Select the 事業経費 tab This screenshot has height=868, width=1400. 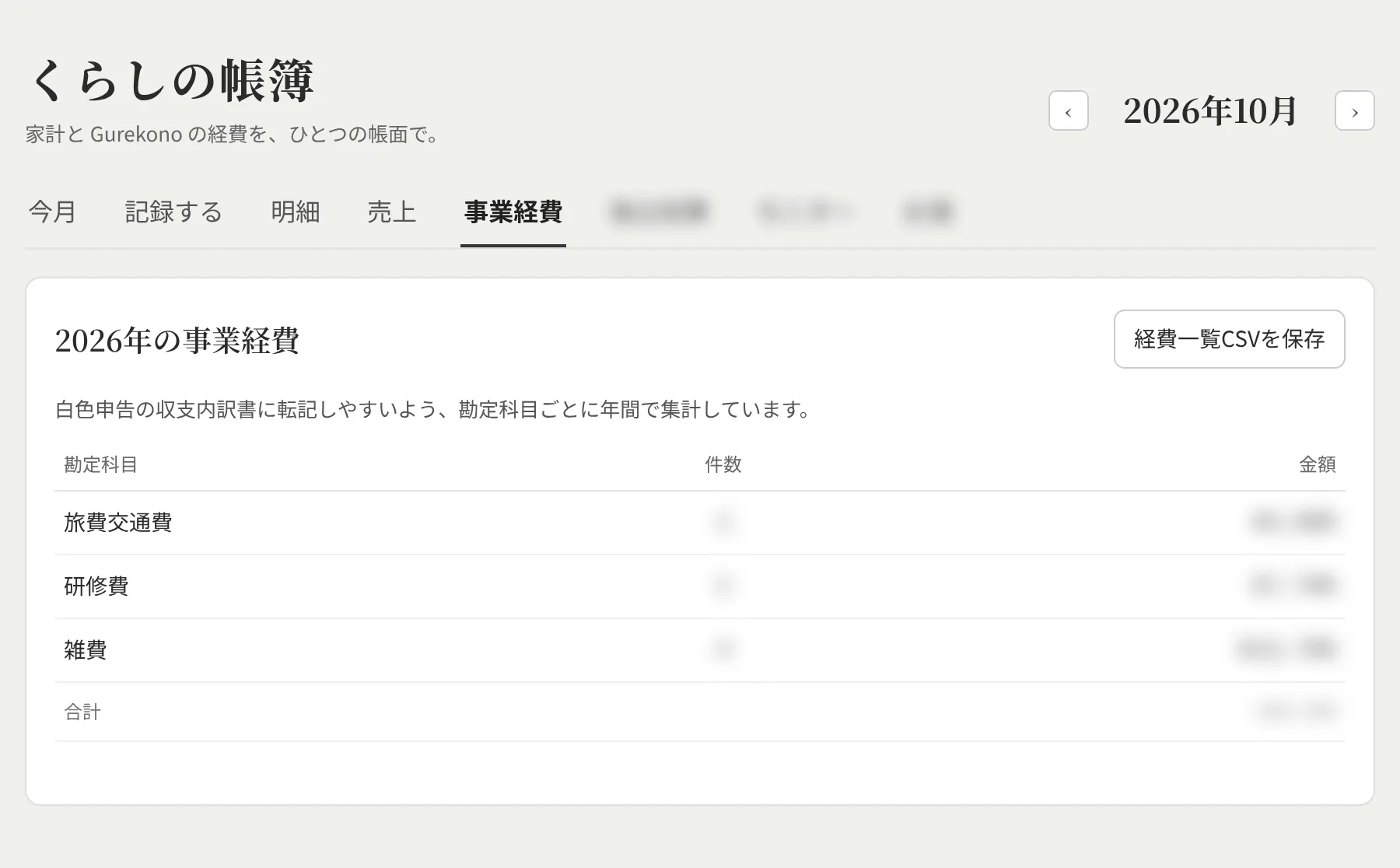(513, 212)
